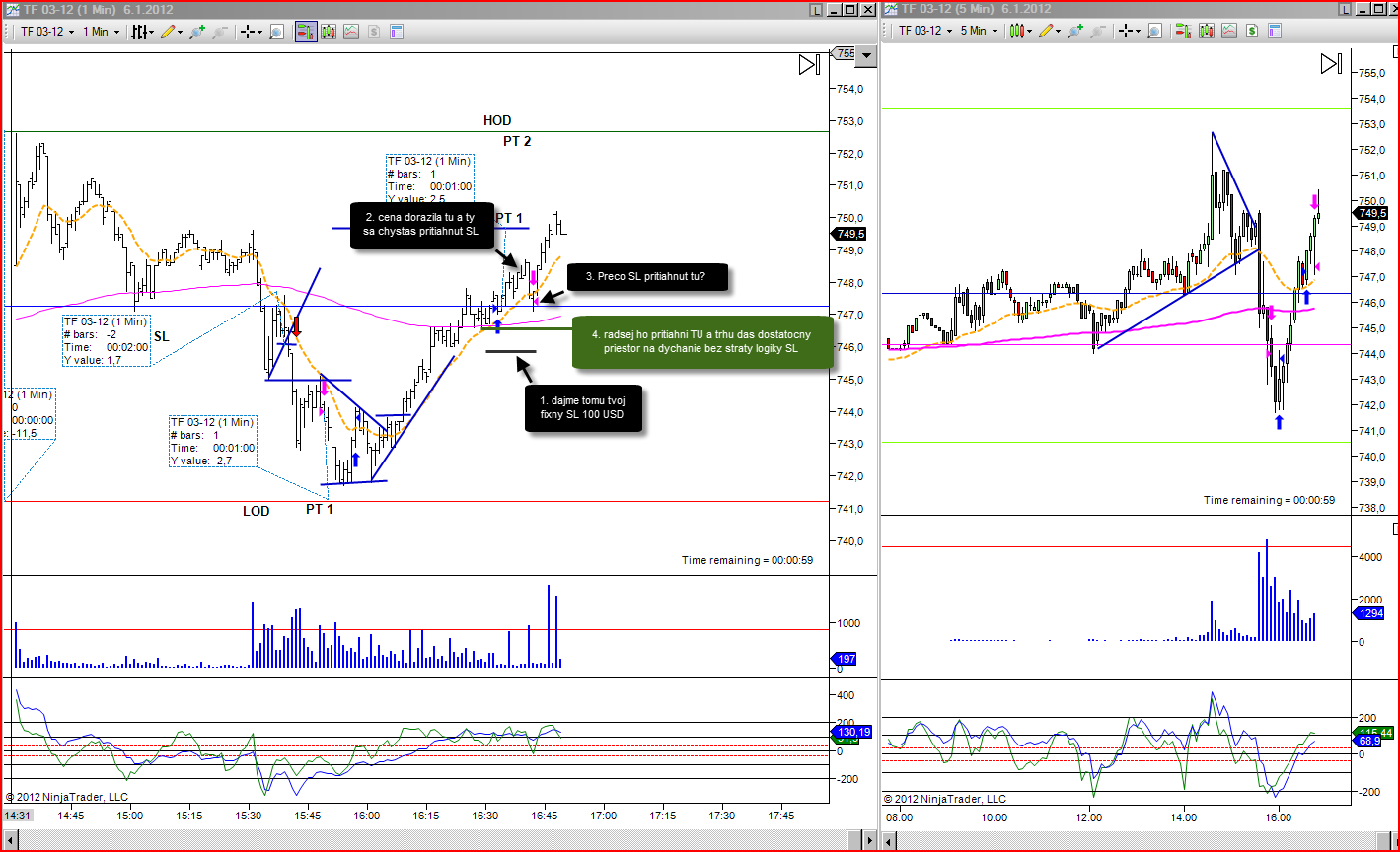Minimize the 1 Min chart window
Image resolution: width=1400 pixels, height=852 pixels.
tap(834, 9)
